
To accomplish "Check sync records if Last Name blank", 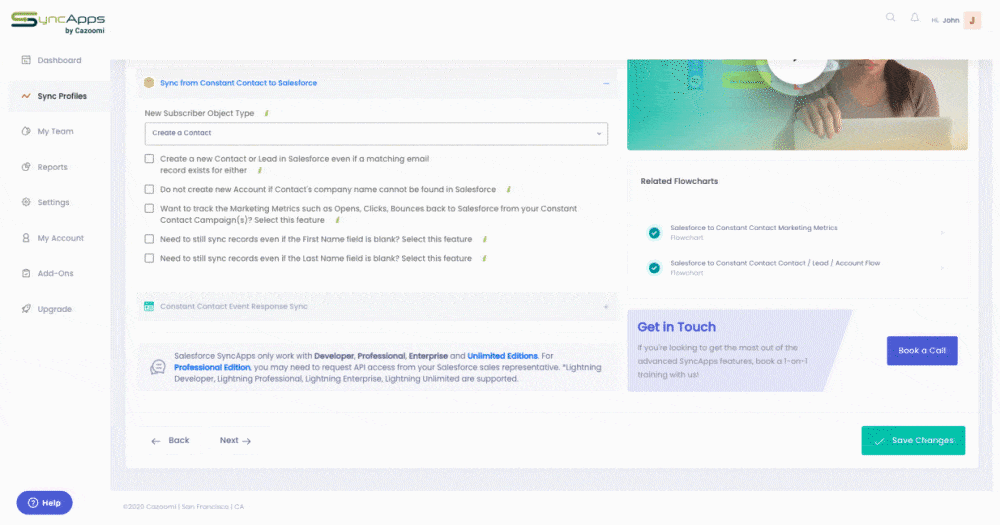I will (x=149, y=258).
